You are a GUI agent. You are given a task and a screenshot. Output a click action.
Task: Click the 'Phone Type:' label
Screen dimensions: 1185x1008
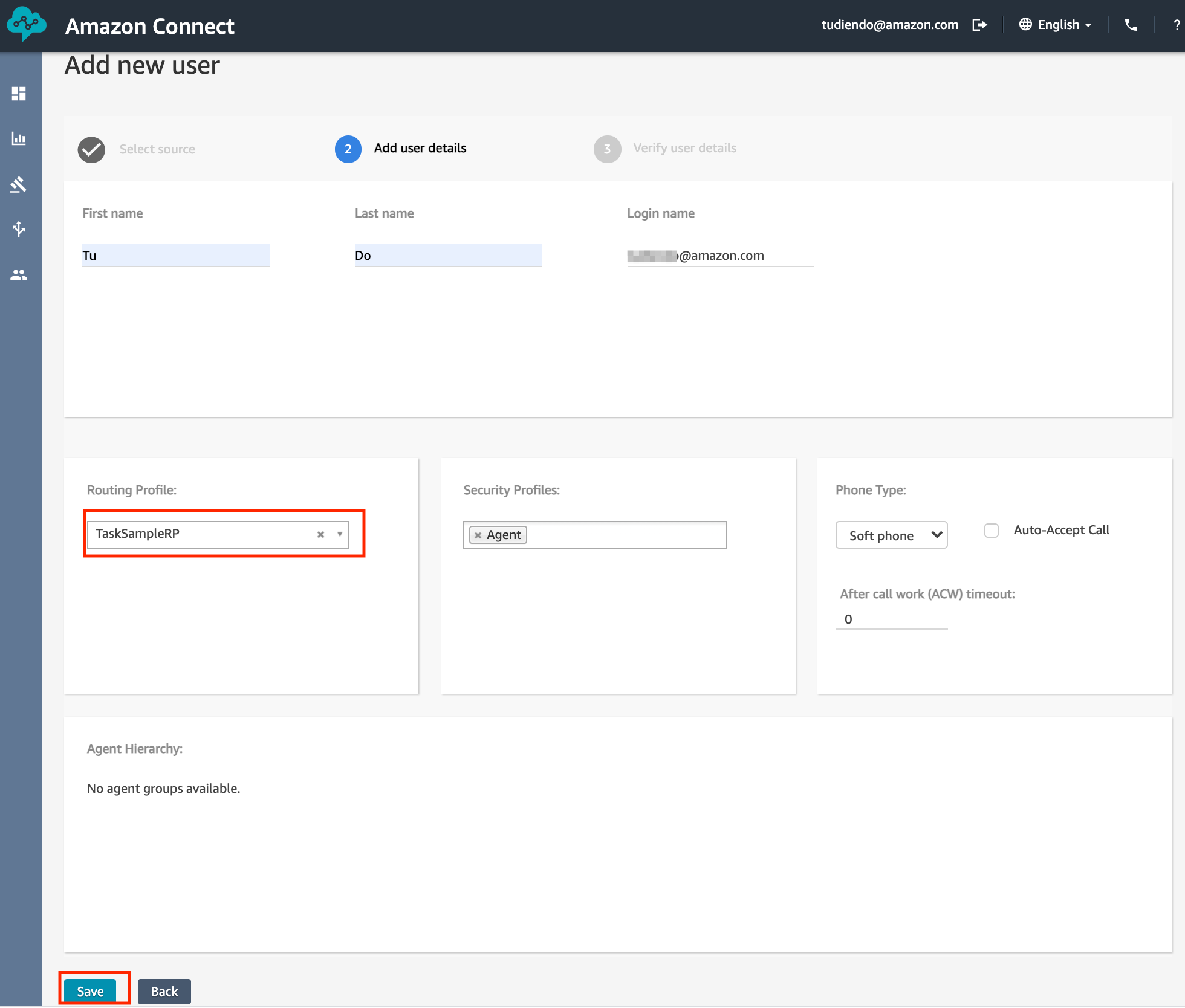871,490
